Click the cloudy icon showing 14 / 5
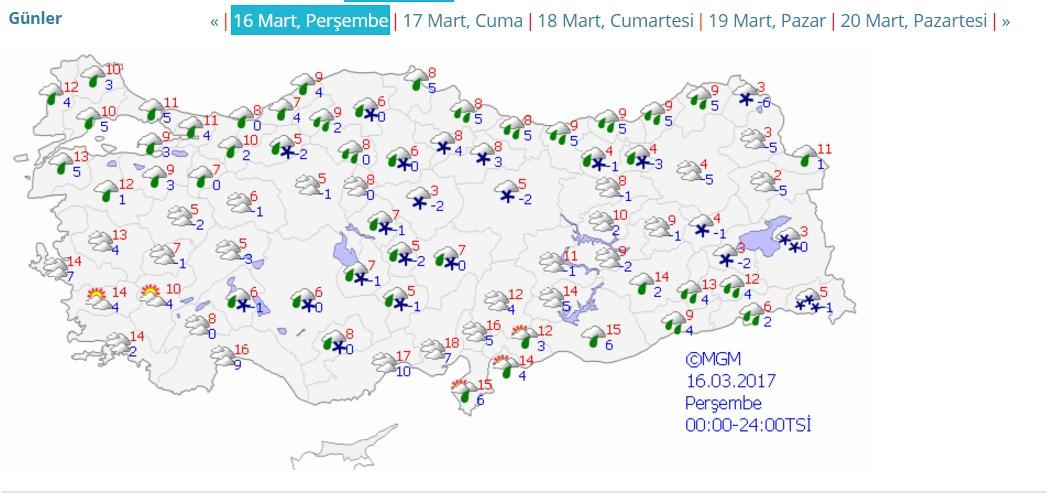Screen dimensions: 1047x493 point(552,297)
